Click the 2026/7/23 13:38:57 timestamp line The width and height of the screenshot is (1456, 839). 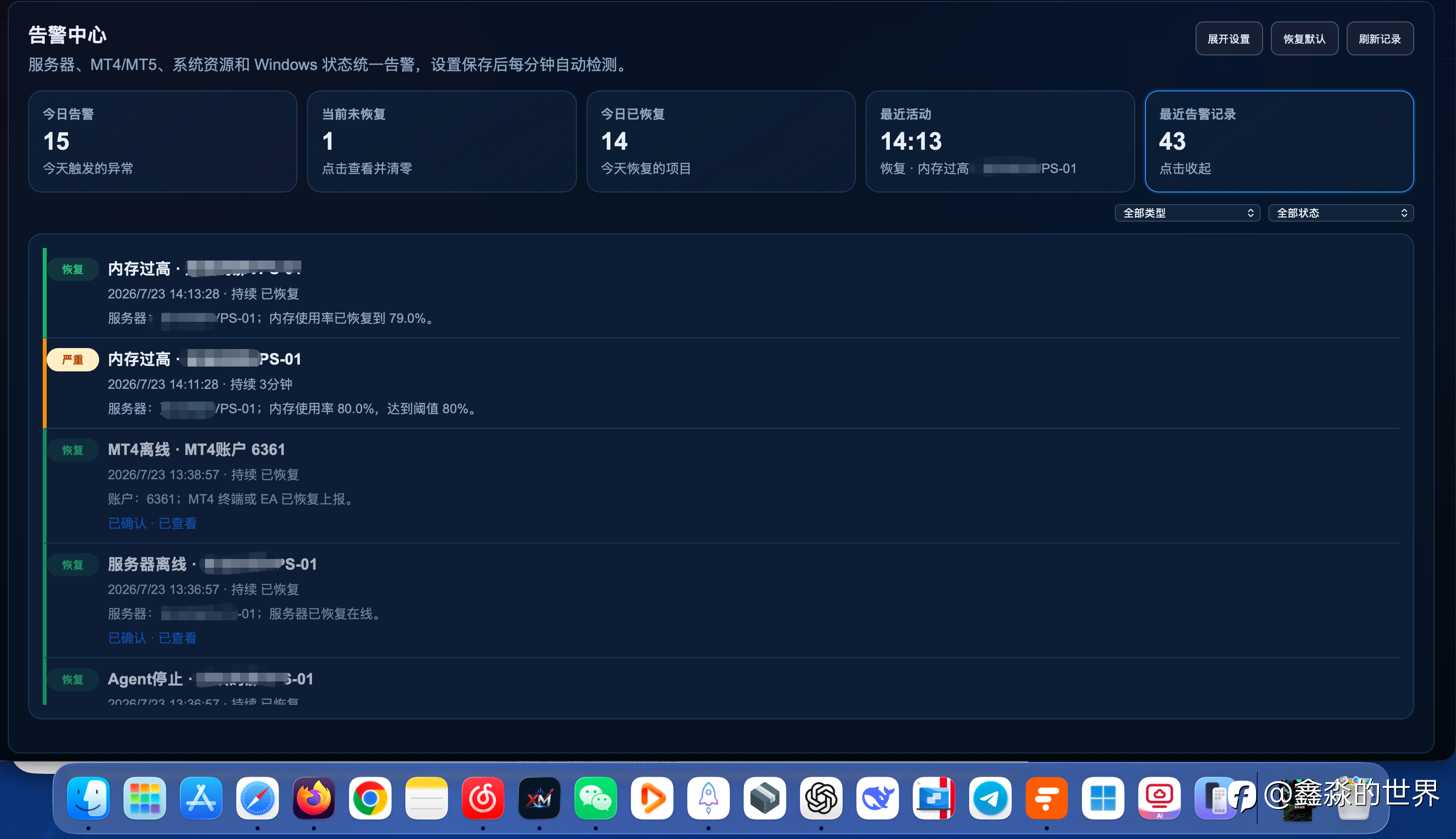pyautogui.click(x=203, y=474)
